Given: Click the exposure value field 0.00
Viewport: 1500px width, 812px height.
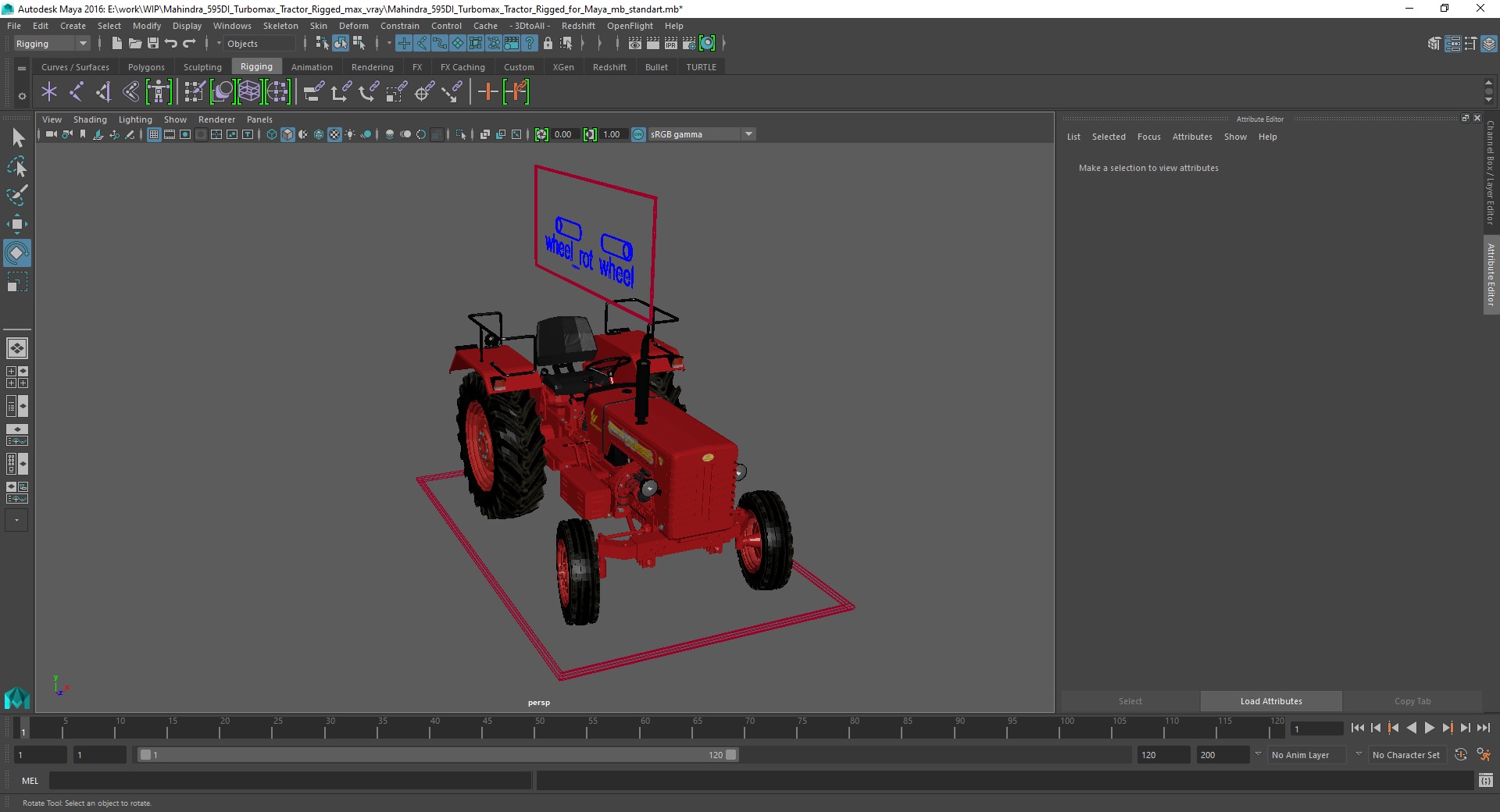Looking at the screenshot, I should [564, 134].
